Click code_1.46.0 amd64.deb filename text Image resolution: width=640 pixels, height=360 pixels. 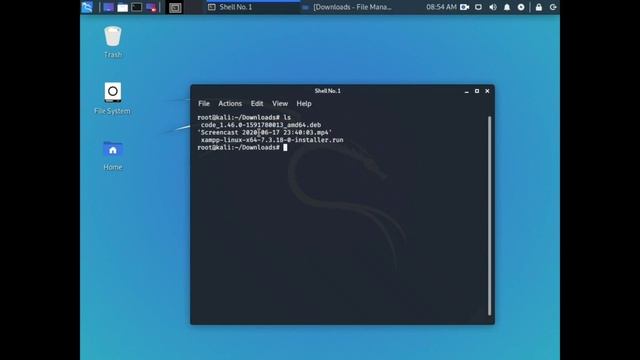[261, 125]
